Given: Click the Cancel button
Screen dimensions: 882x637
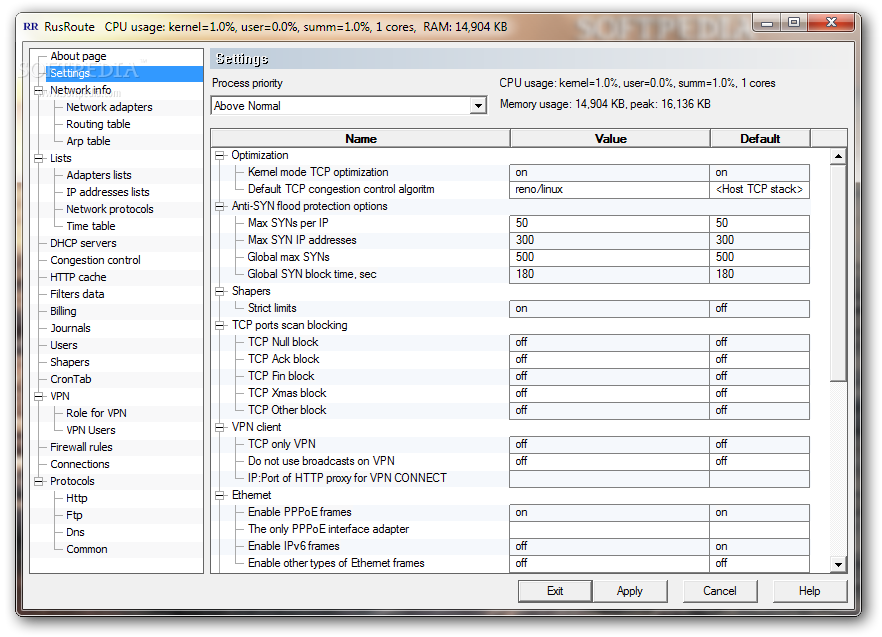Looking at the screenshot, I should (719, 591).
